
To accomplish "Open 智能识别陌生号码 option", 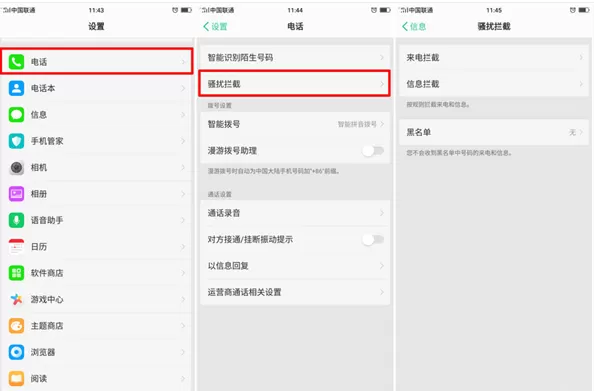I will (295, 58).
